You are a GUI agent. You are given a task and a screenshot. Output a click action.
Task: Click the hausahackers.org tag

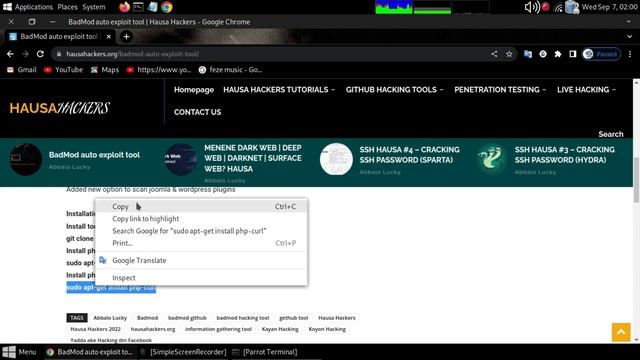[x=153, y=329]
